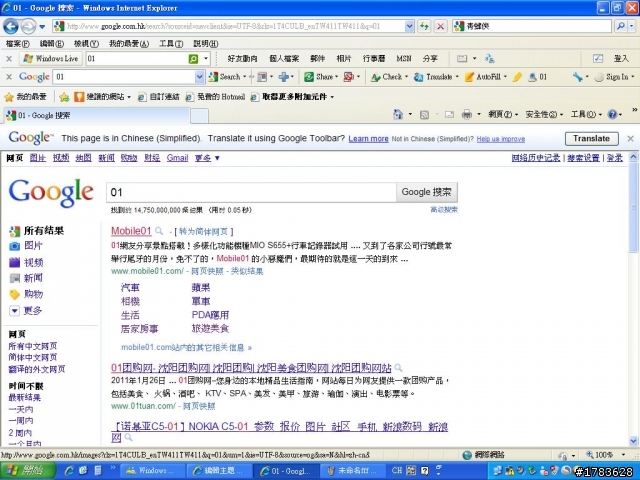Click the green Windows Live search icon
Viewport: 640px width, 480px height.
coord(193,59)
